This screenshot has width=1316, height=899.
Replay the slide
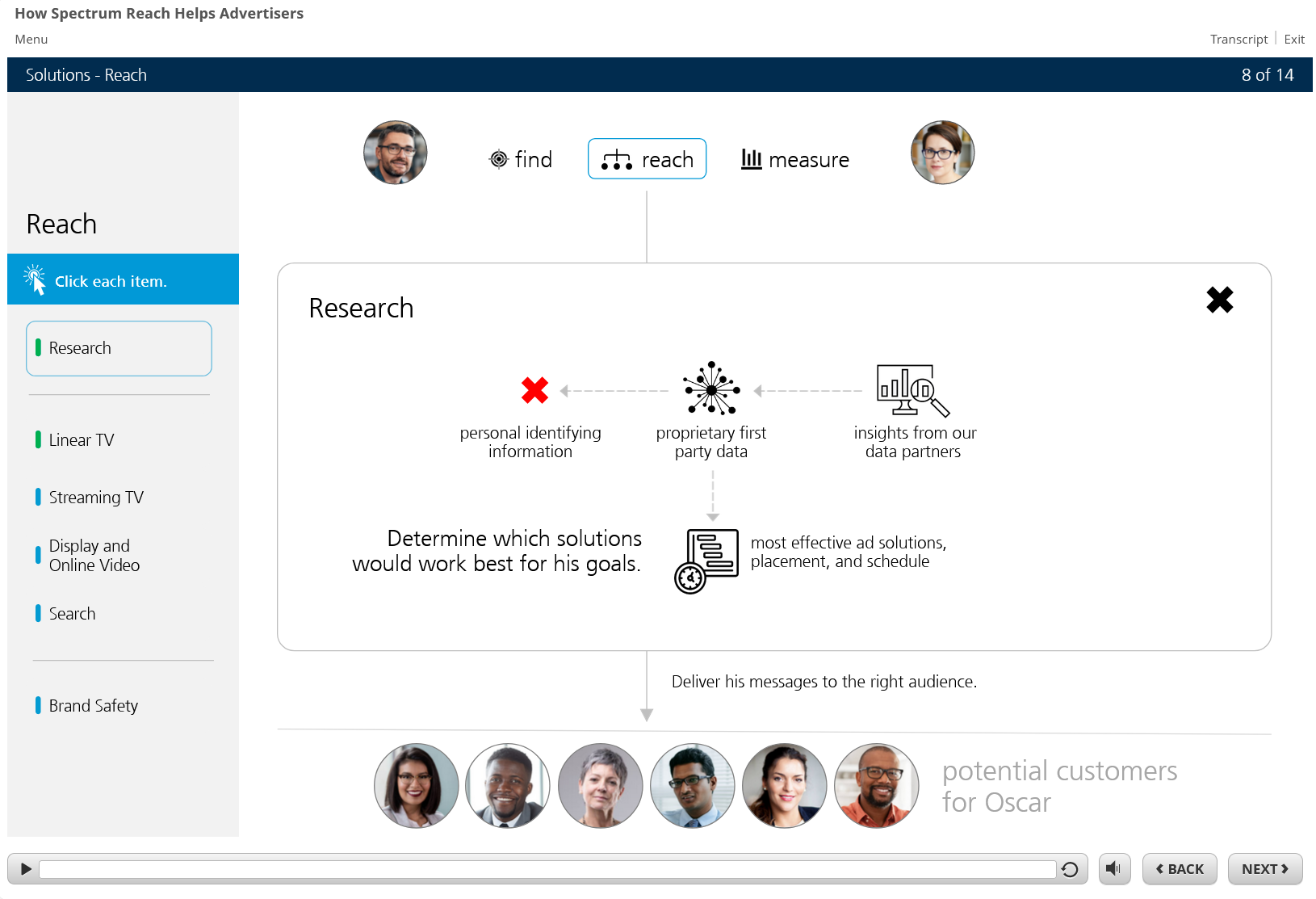tap(1070, 869)
